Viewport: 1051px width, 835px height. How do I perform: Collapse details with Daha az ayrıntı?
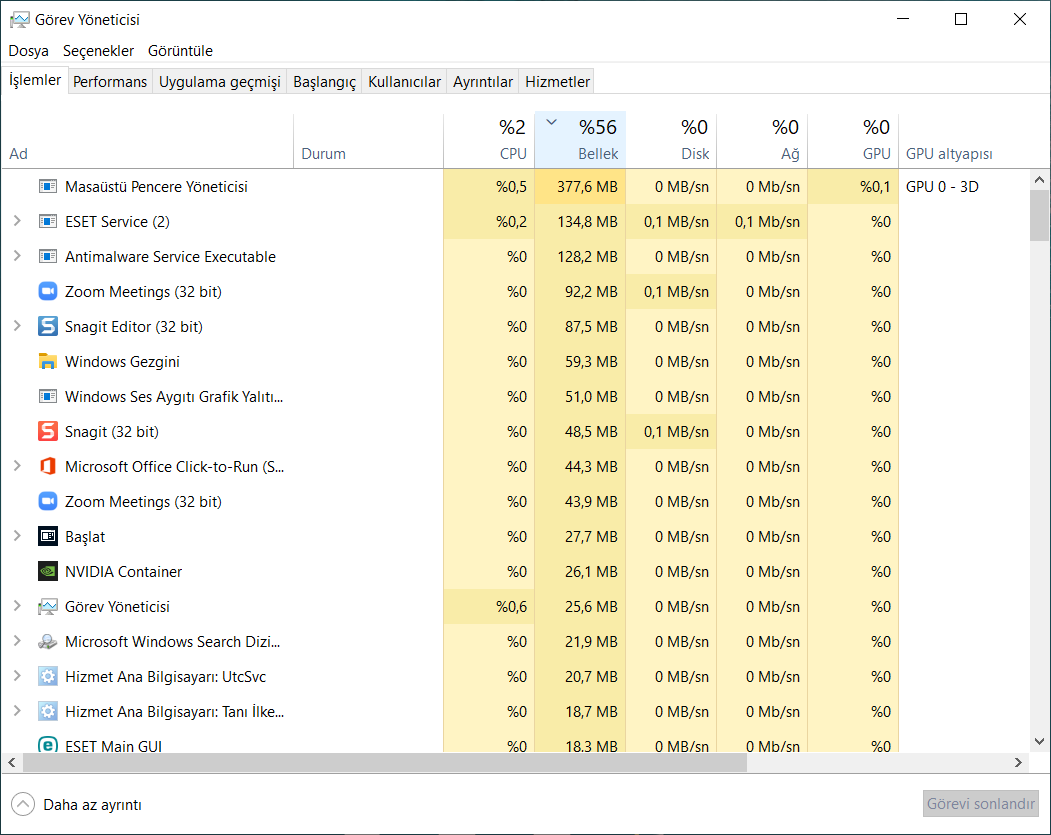coord(78,804)
